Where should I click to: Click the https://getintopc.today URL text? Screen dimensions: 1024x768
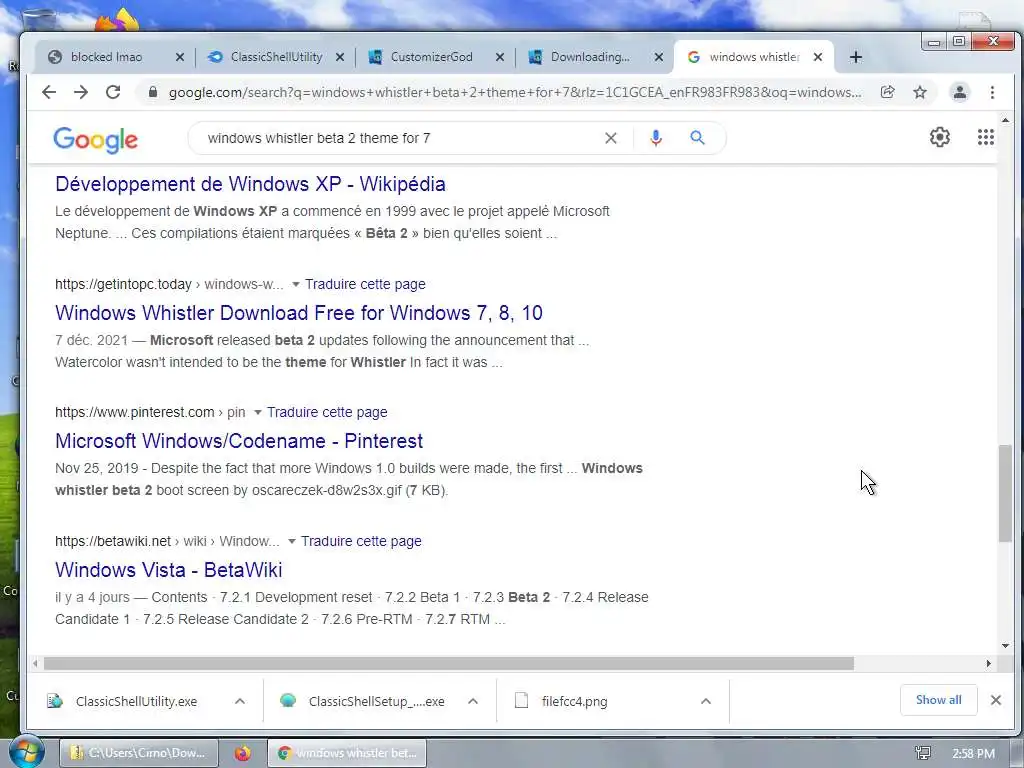click(123, 284)
